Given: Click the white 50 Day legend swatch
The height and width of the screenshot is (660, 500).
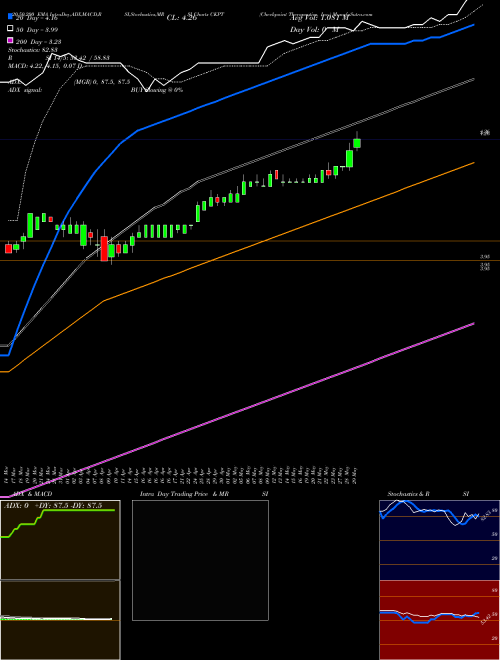Looking at the screenshot, I should [10, 29].
